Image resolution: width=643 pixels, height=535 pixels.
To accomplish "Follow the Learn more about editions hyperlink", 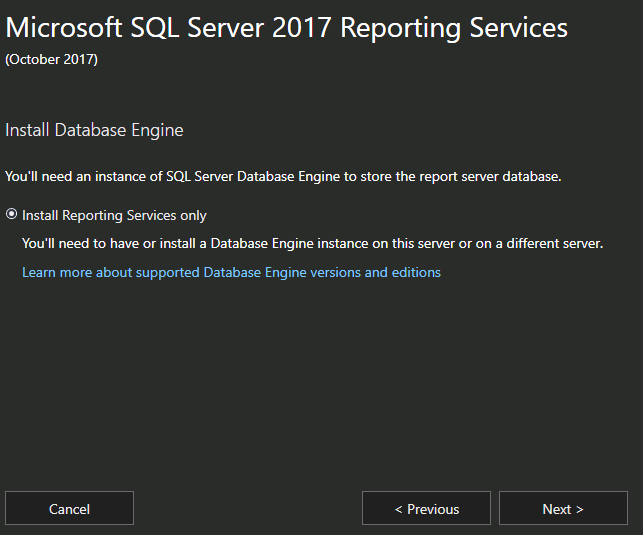I will click(x=231, y=273).
